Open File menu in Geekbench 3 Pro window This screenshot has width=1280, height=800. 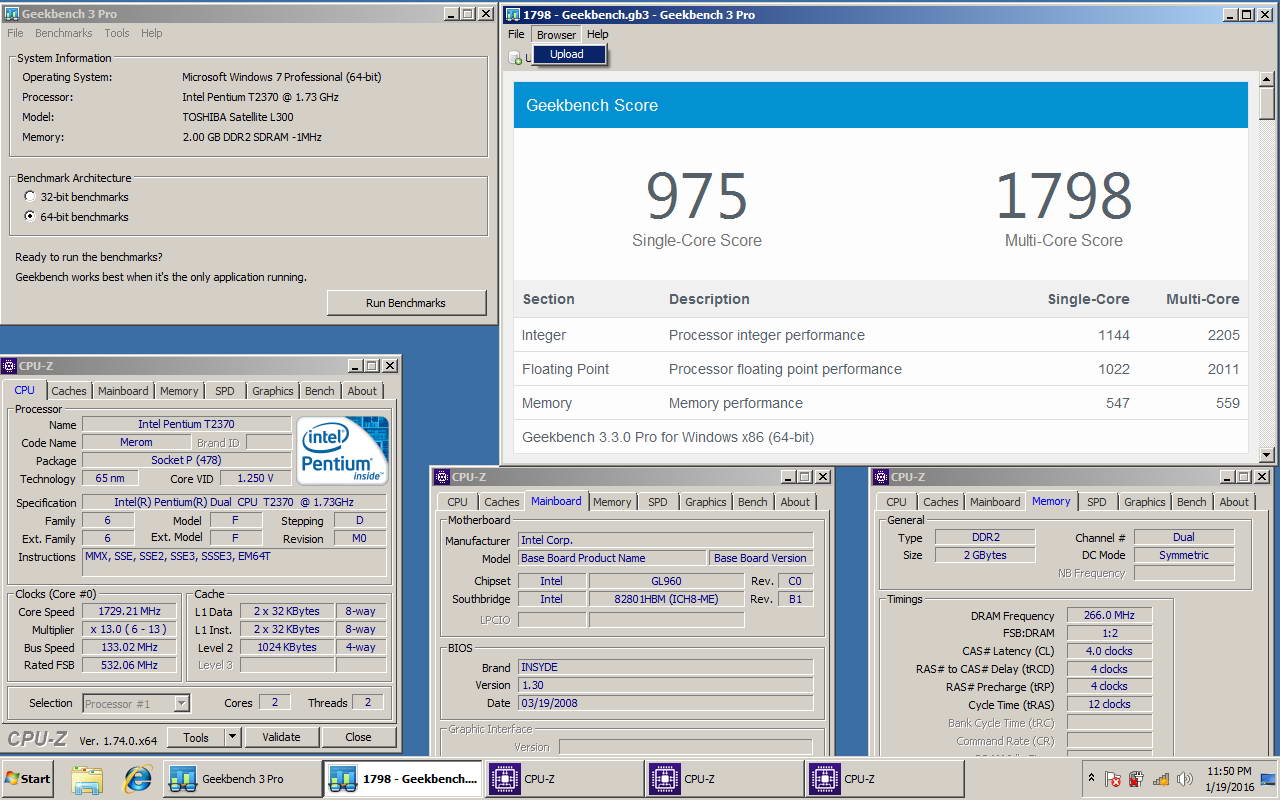16,33
